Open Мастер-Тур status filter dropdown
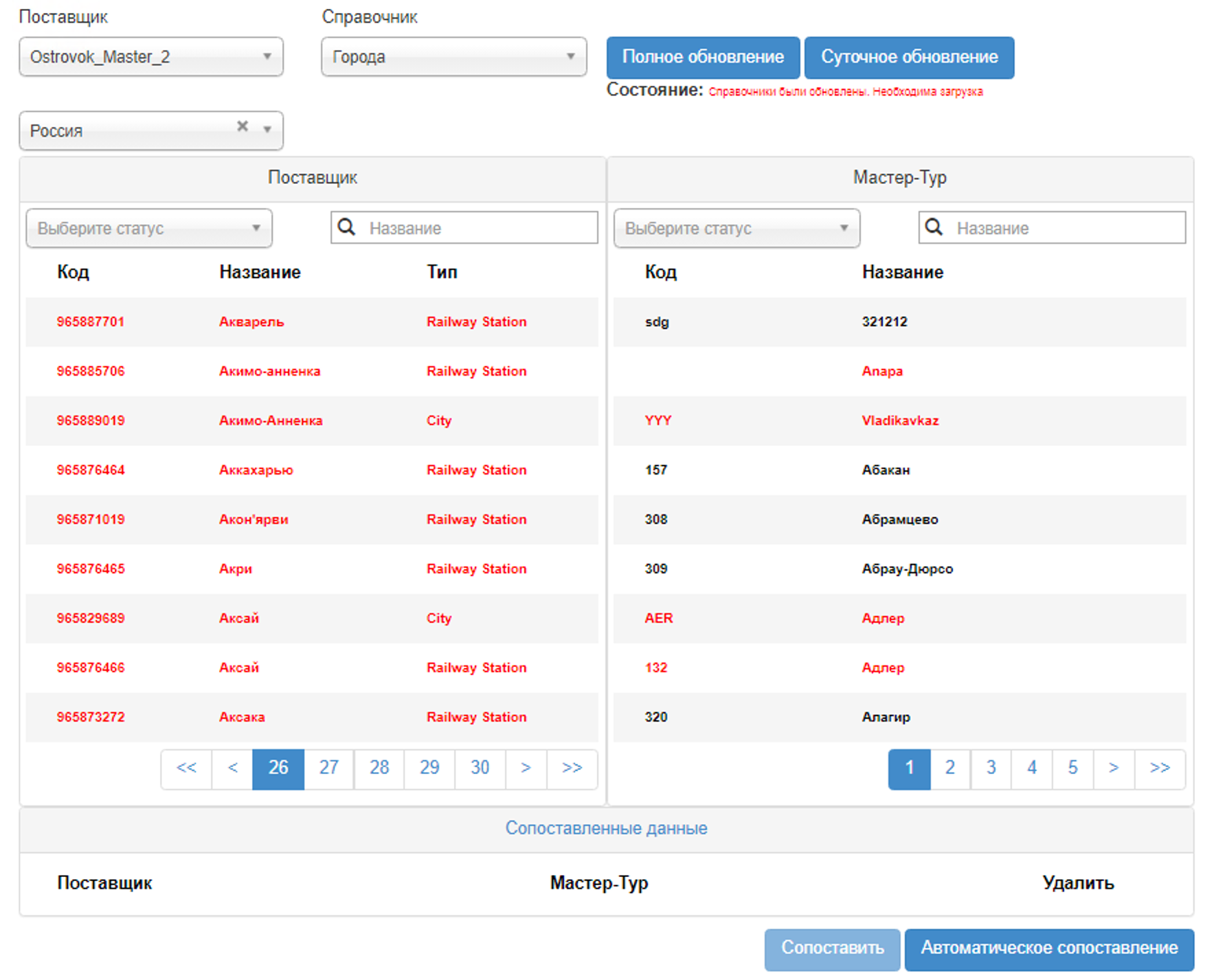This screenshot has height=980, width=1214. (737, 229)
